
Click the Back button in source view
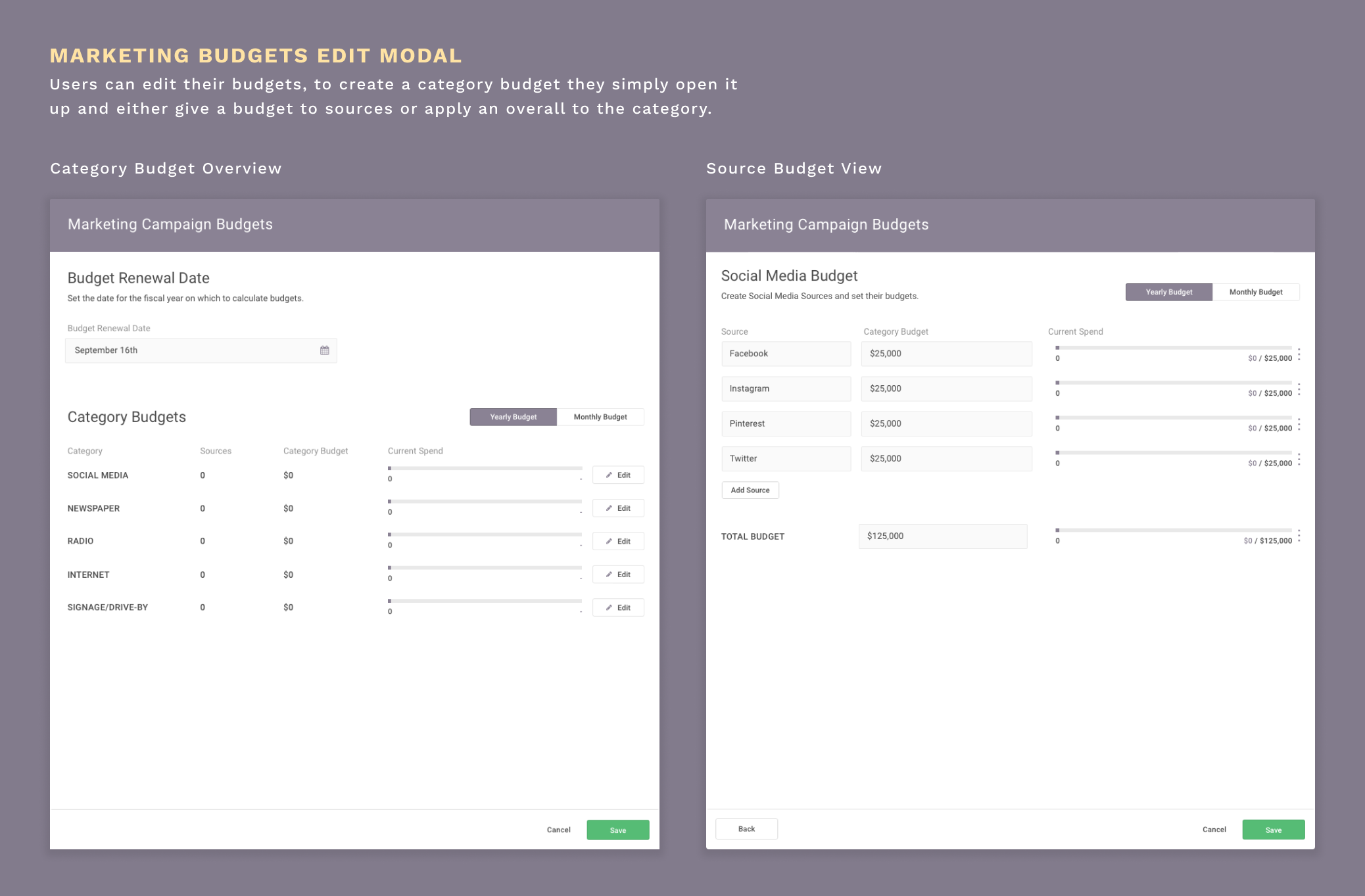pyautogui.click(x=746, y=829)
